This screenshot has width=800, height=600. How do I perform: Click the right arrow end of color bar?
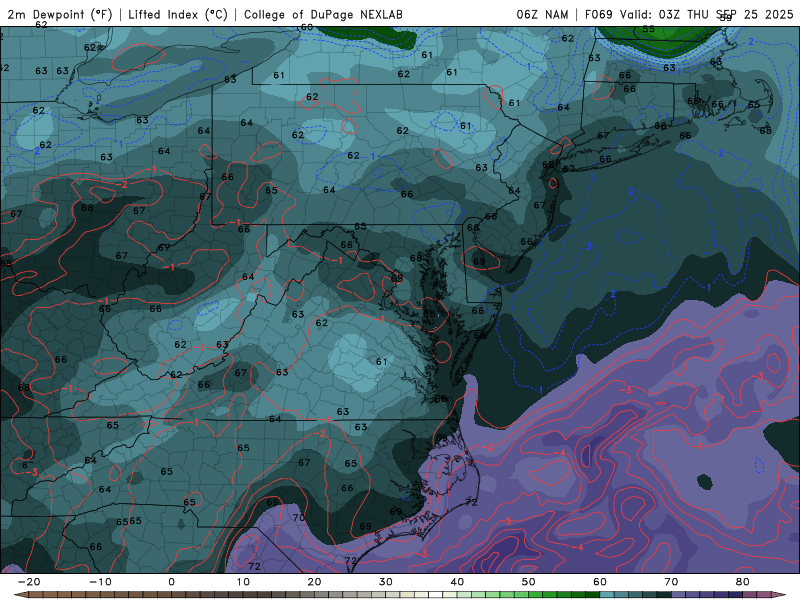pos(781,595)
